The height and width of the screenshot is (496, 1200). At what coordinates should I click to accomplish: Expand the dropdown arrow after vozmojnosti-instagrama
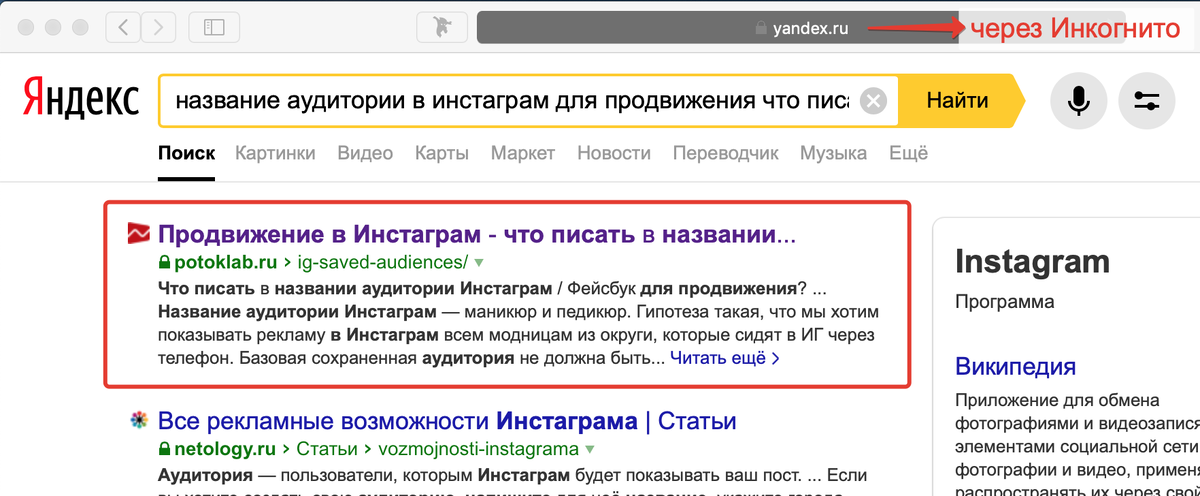point(590,449)
